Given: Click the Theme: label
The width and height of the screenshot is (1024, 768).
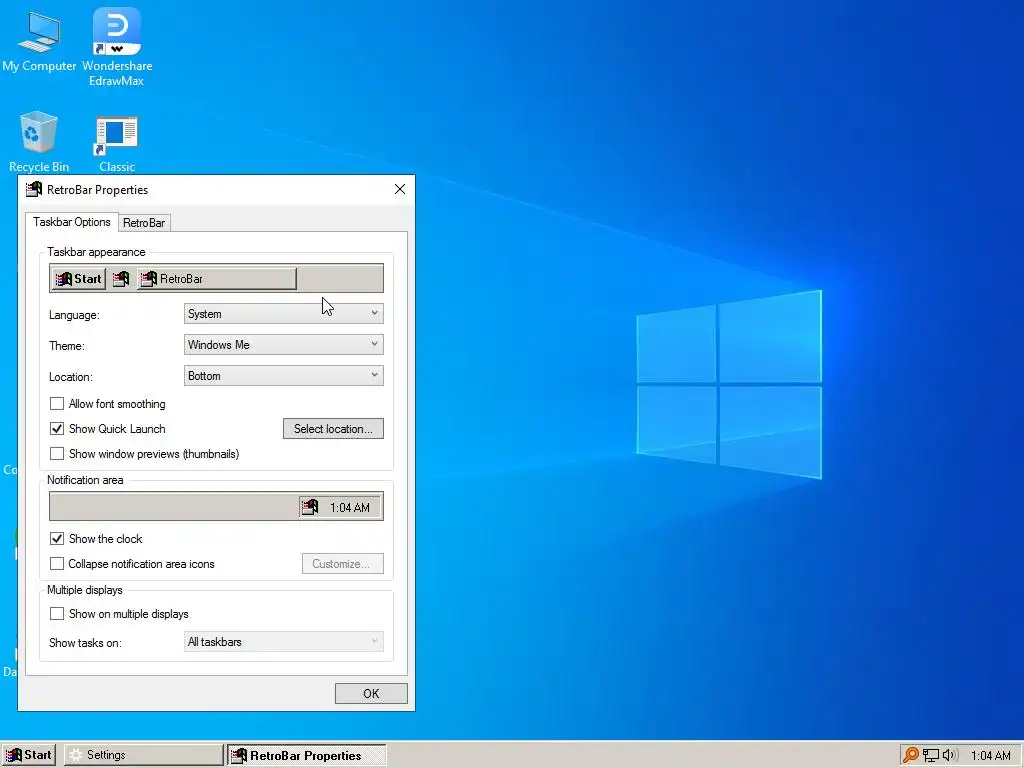Looking at the screenshot, I should tap(67, 345).
